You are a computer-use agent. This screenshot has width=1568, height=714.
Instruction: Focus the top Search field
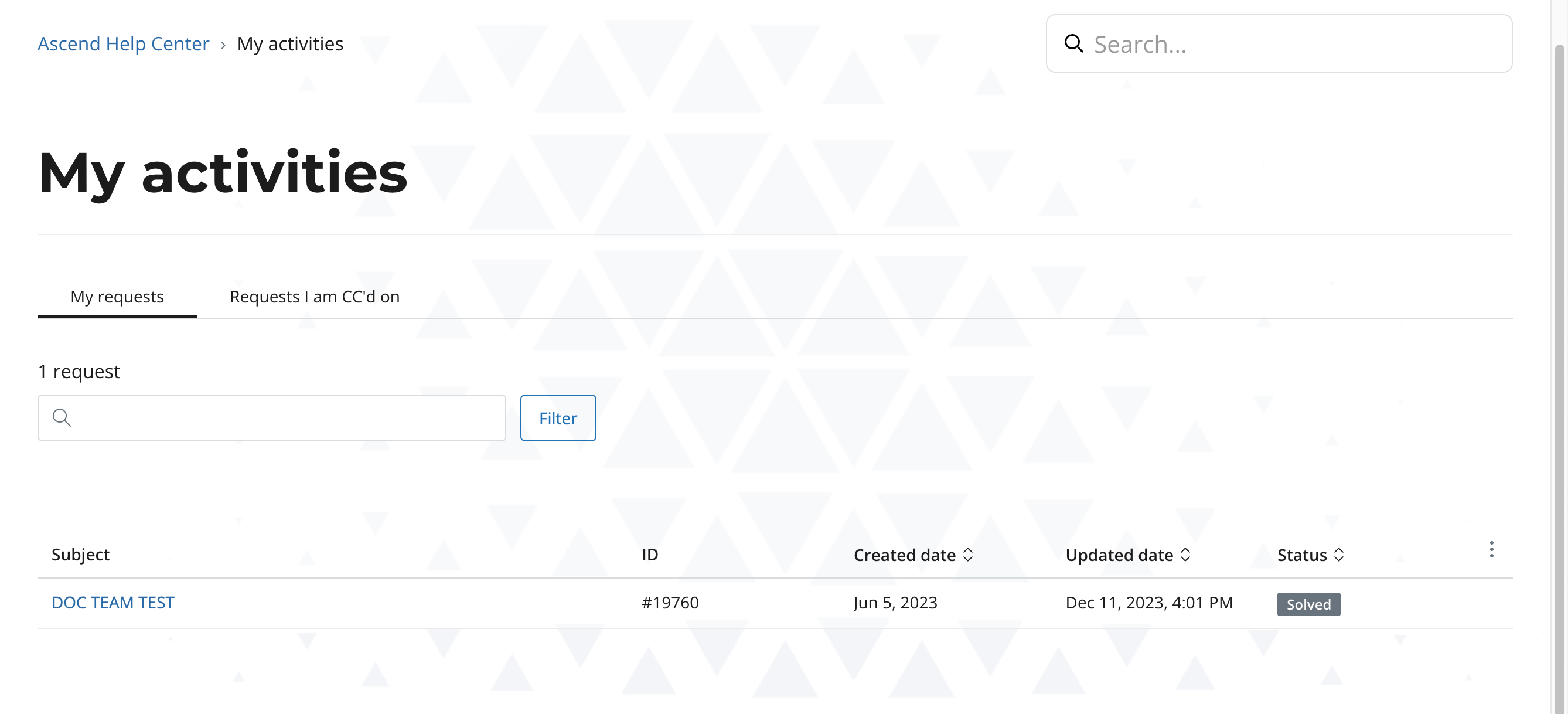pyautogui.click(x=1279, y=44)
